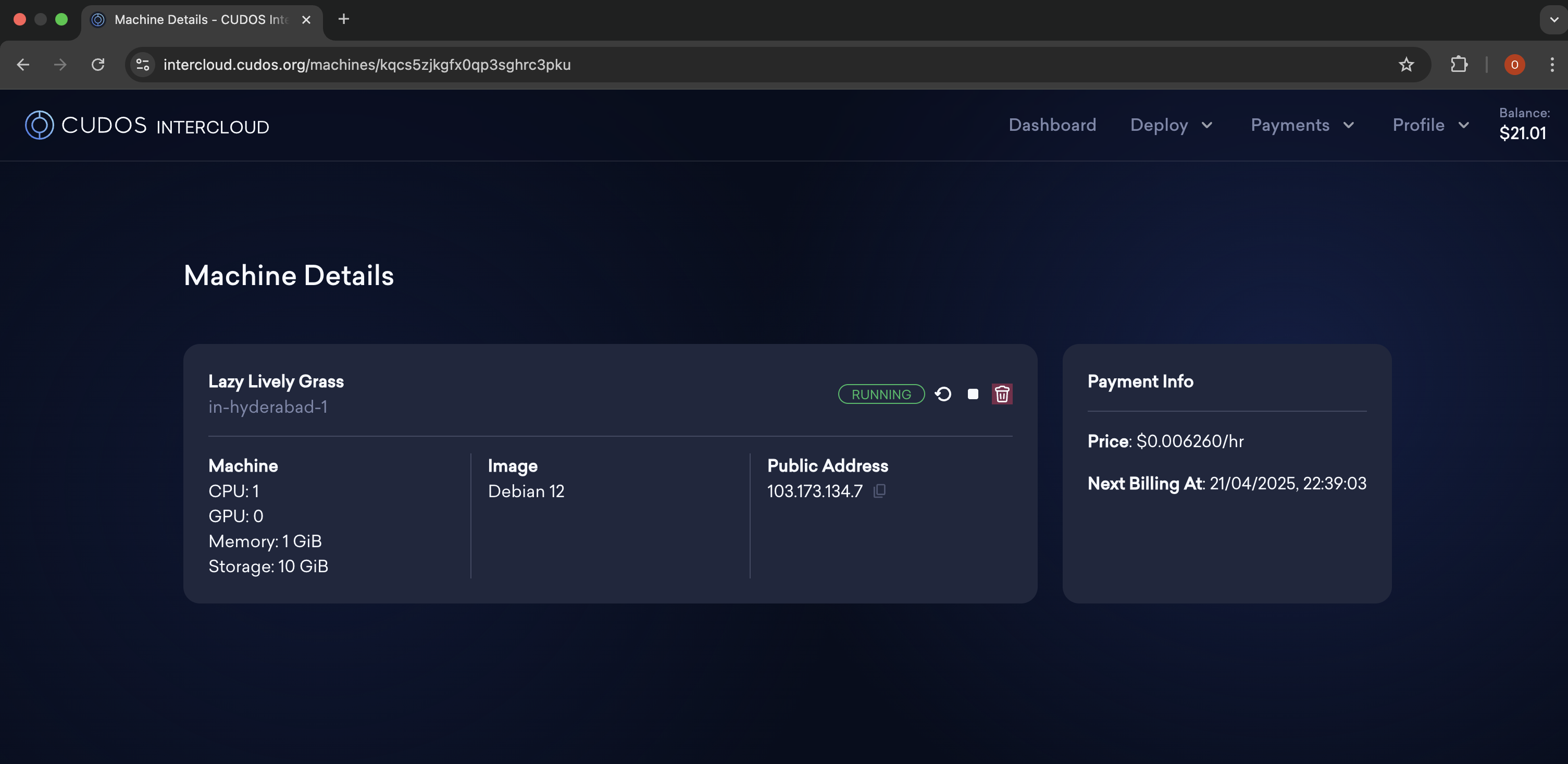Open the browser extensions puzzle icon
Image resolution: width=1568 pixels, height=764 pixels.
[x=1459, y=65]
